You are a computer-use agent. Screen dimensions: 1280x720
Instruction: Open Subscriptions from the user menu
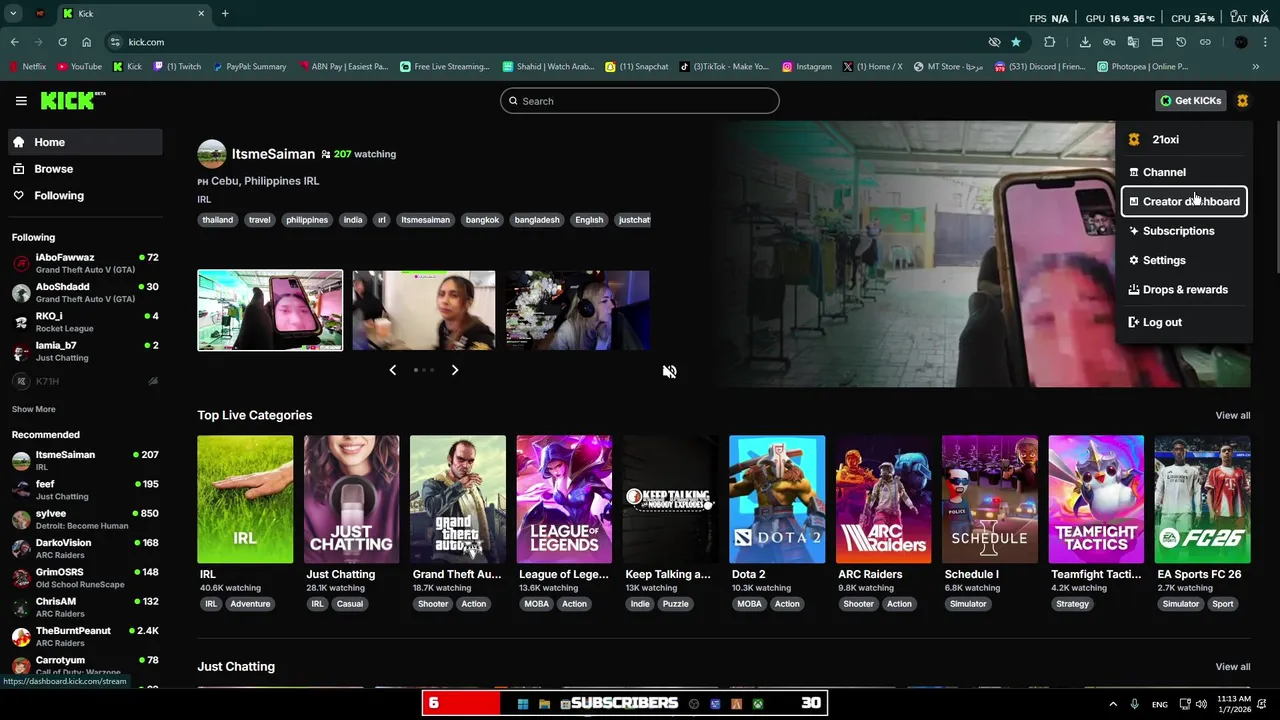tap(1184, 231)
